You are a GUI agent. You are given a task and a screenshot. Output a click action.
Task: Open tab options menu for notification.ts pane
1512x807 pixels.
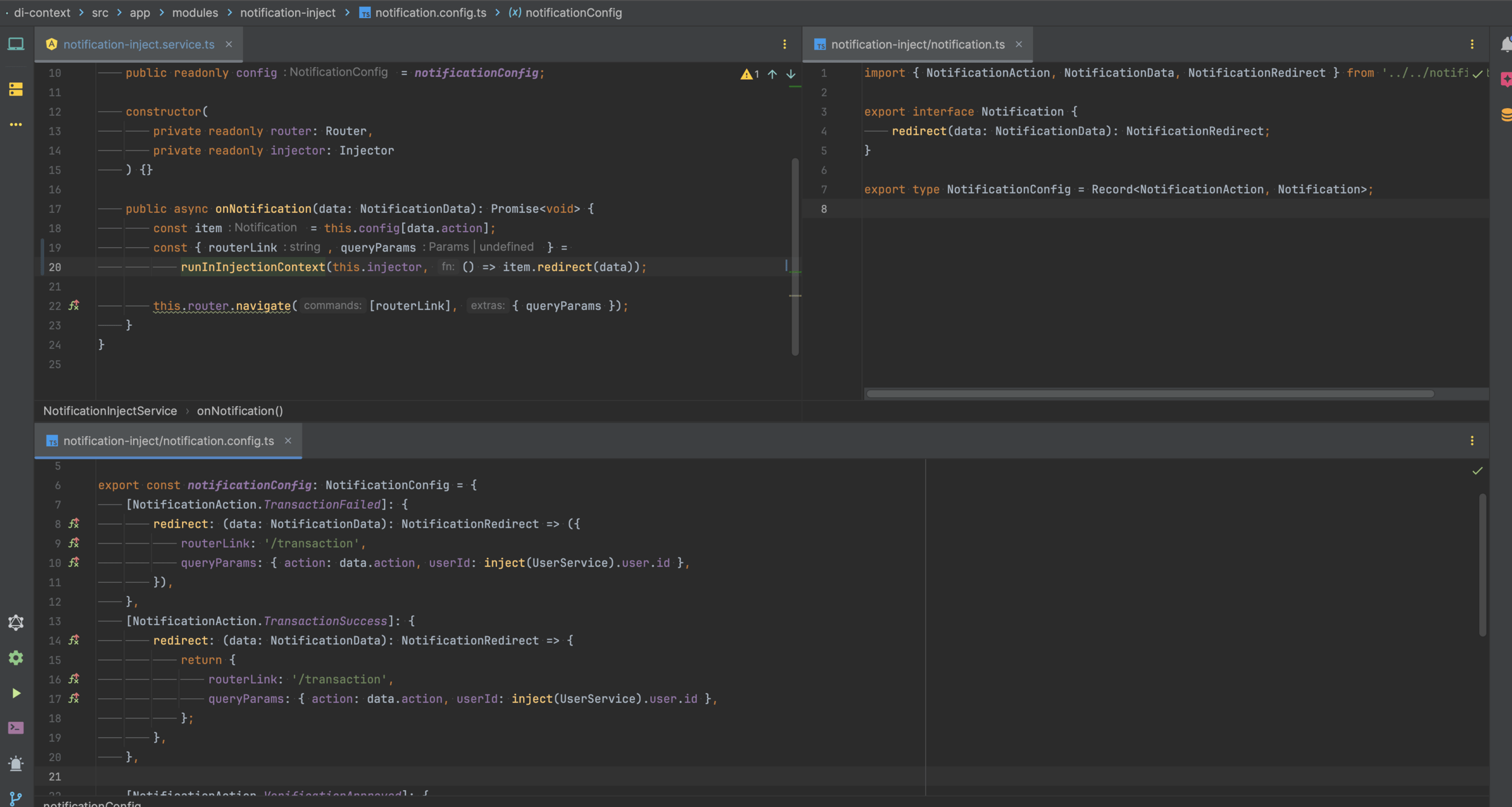coord(1471,44)
